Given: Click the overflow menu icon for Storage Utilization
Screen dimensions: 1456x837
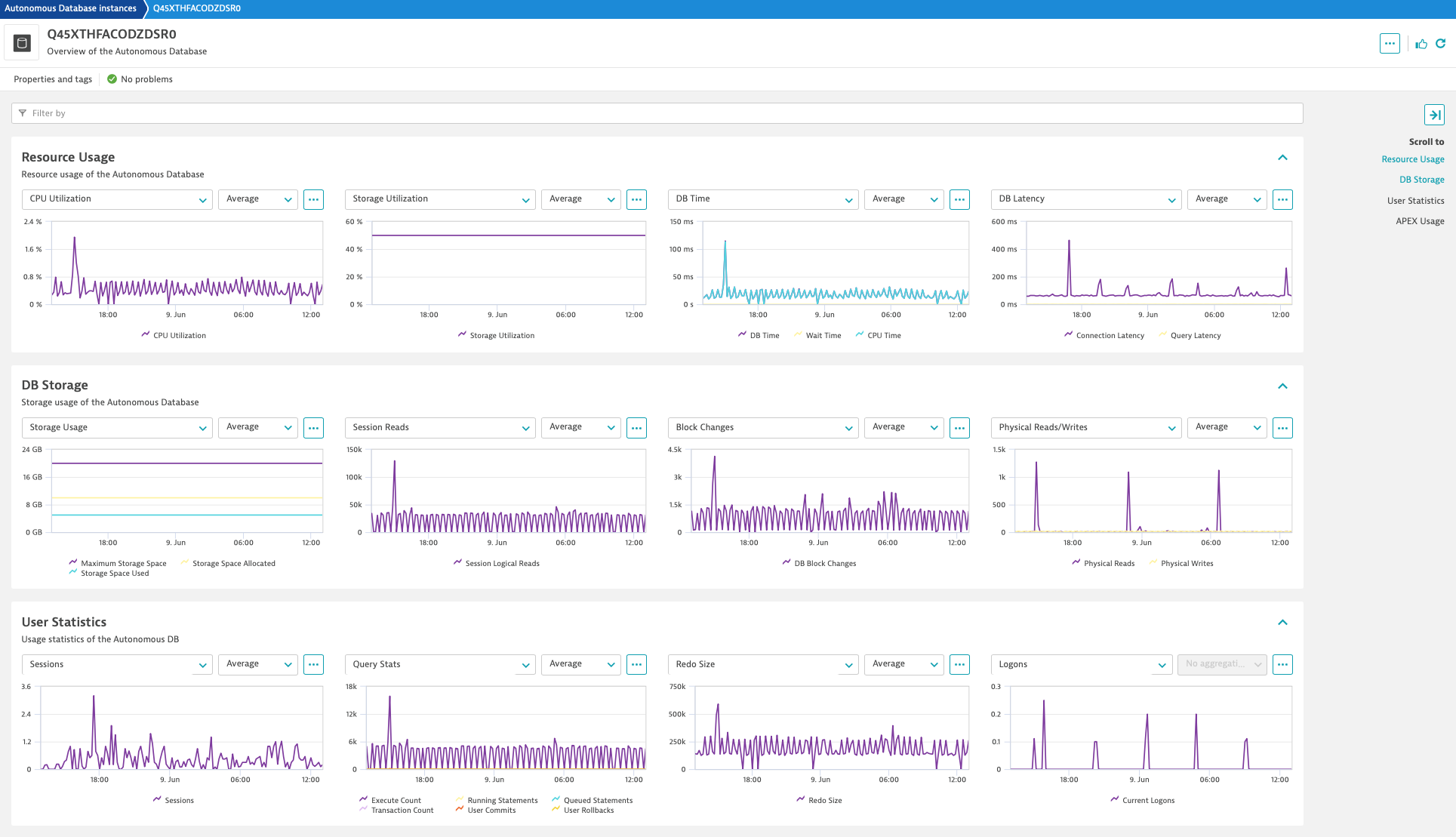Looking at the screenshot, I should coord(636,199).
